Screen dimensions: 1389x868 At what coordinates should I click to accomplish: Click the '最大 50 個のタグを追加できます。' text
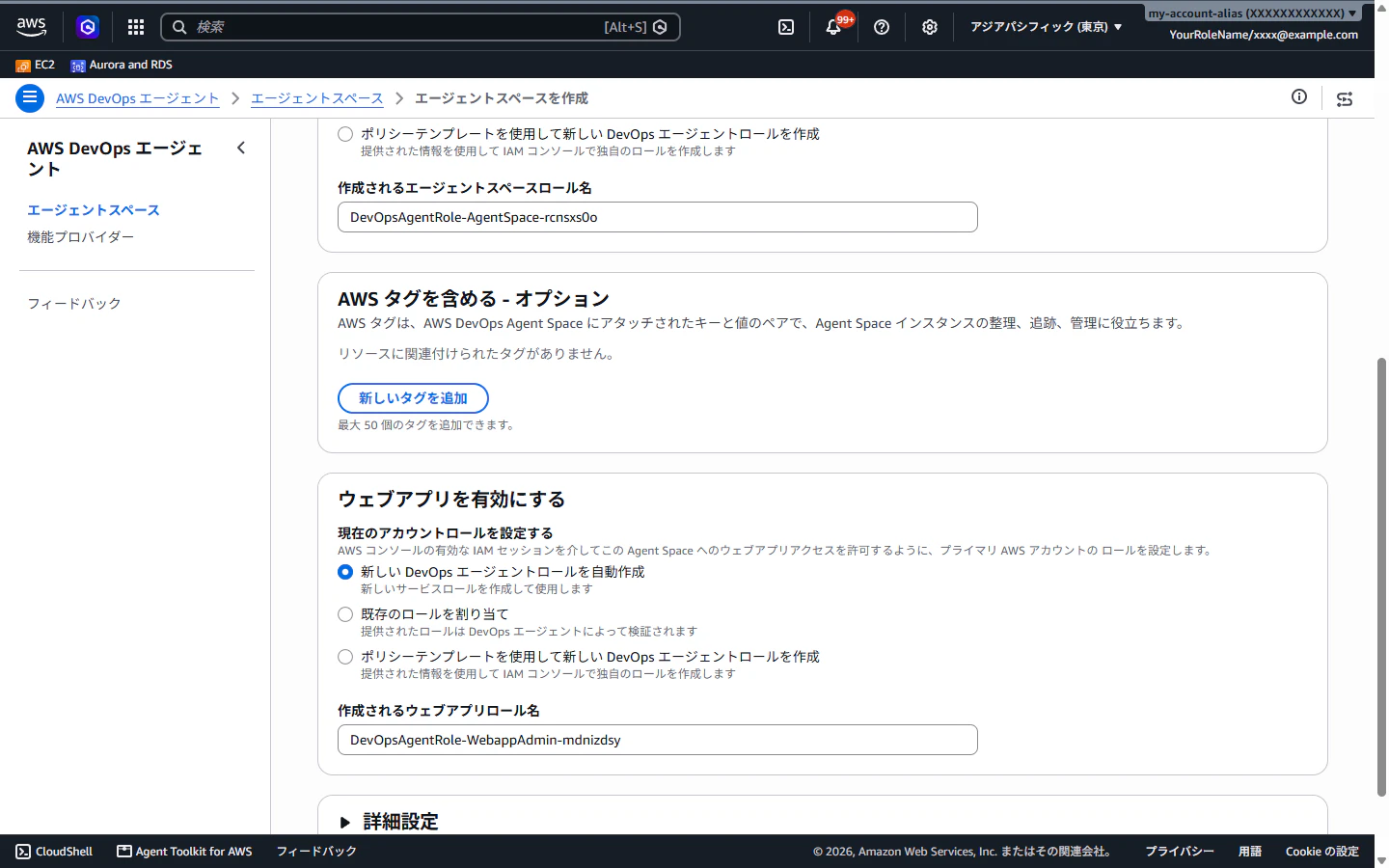tap(426, 425)
